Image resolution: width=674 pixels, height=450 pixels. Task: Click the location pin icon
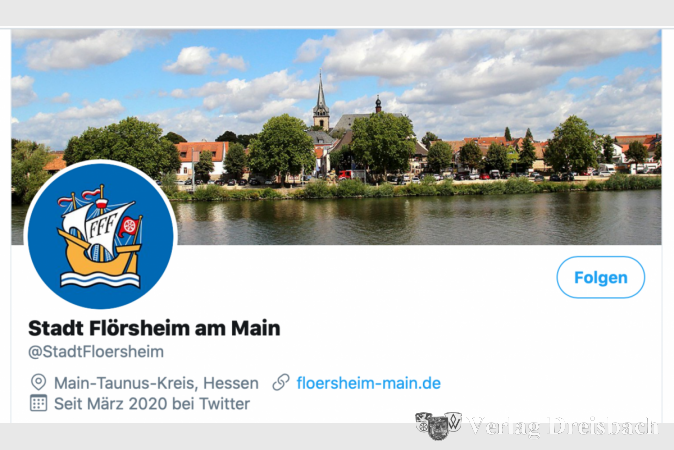pos(38,382)
